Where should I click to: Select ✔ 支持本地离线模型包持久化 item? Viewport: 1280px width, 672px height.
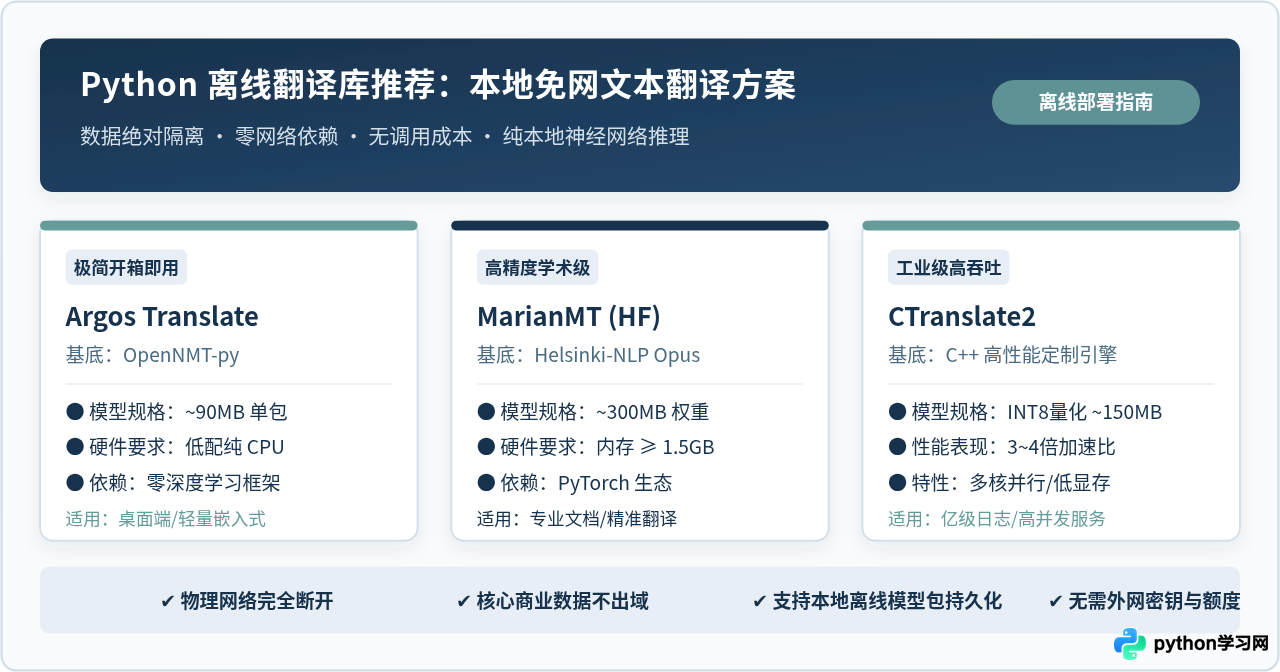pyautogui.click(x=877, y=601)
